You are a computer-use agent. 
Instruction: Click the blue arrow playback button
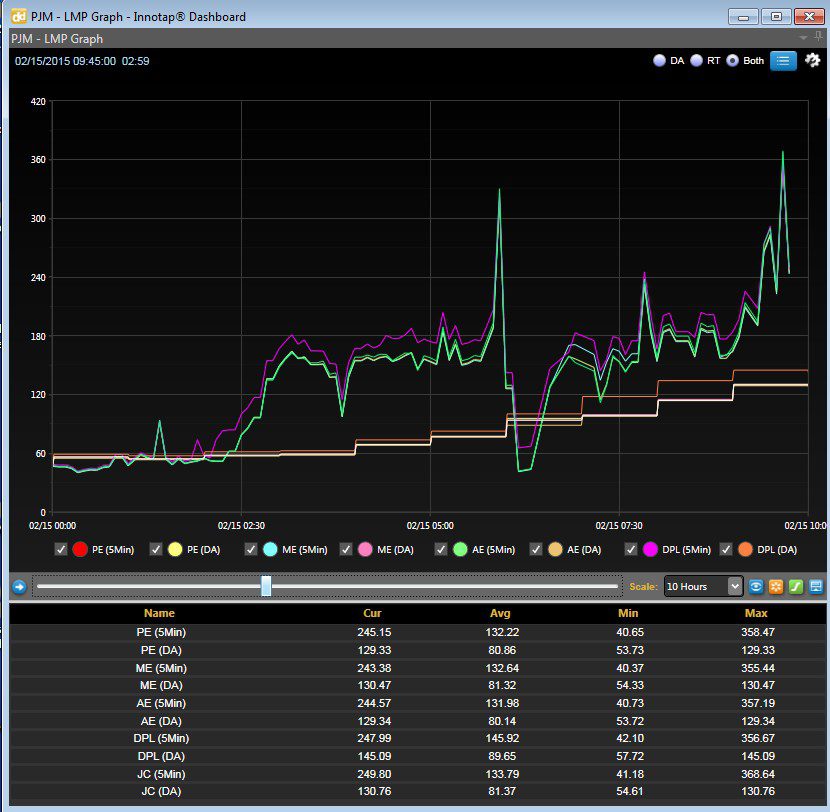(x=20, y=587)
